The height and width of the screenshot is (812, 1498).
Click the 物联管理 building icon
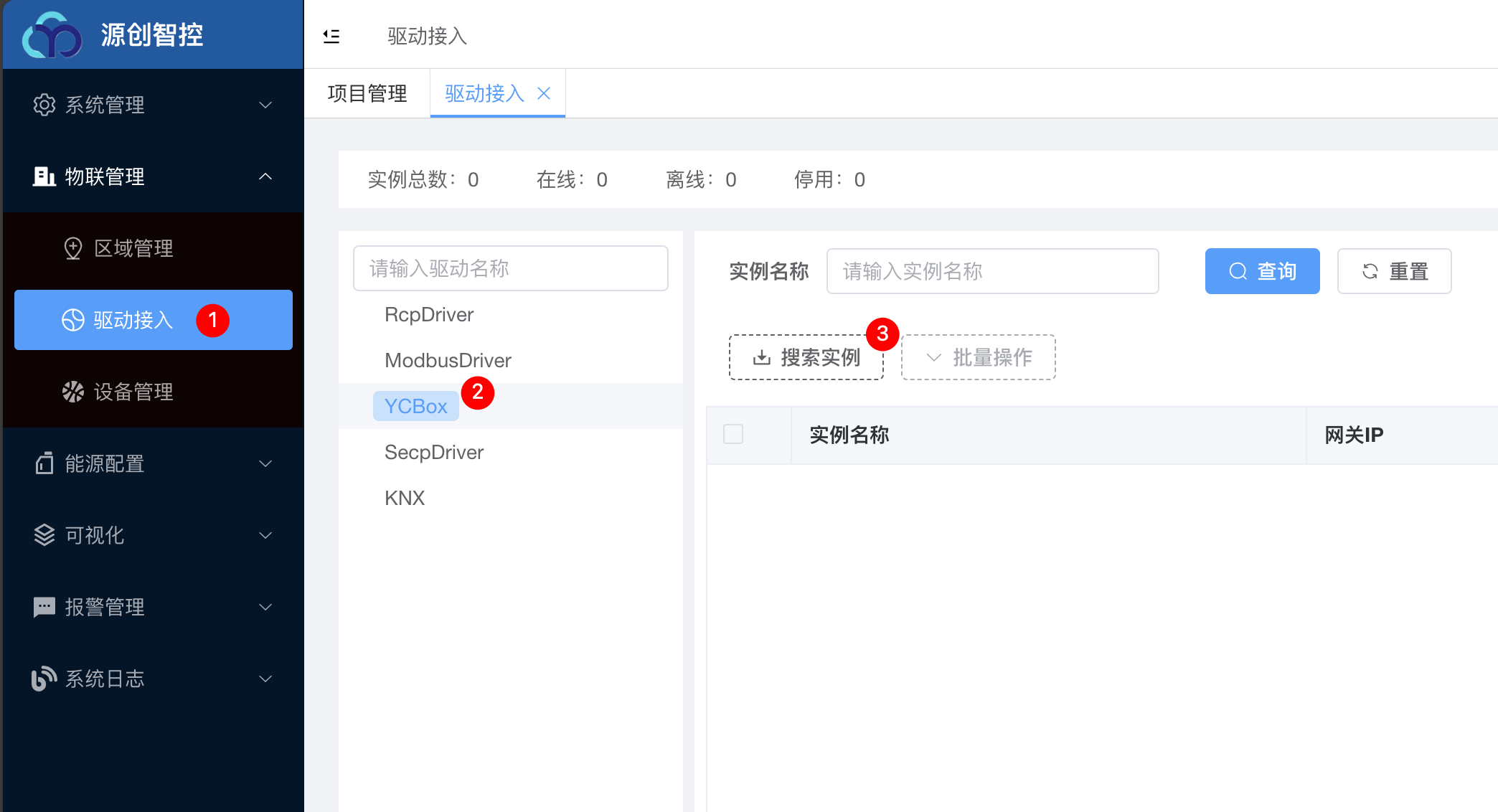tap(44, 176)
